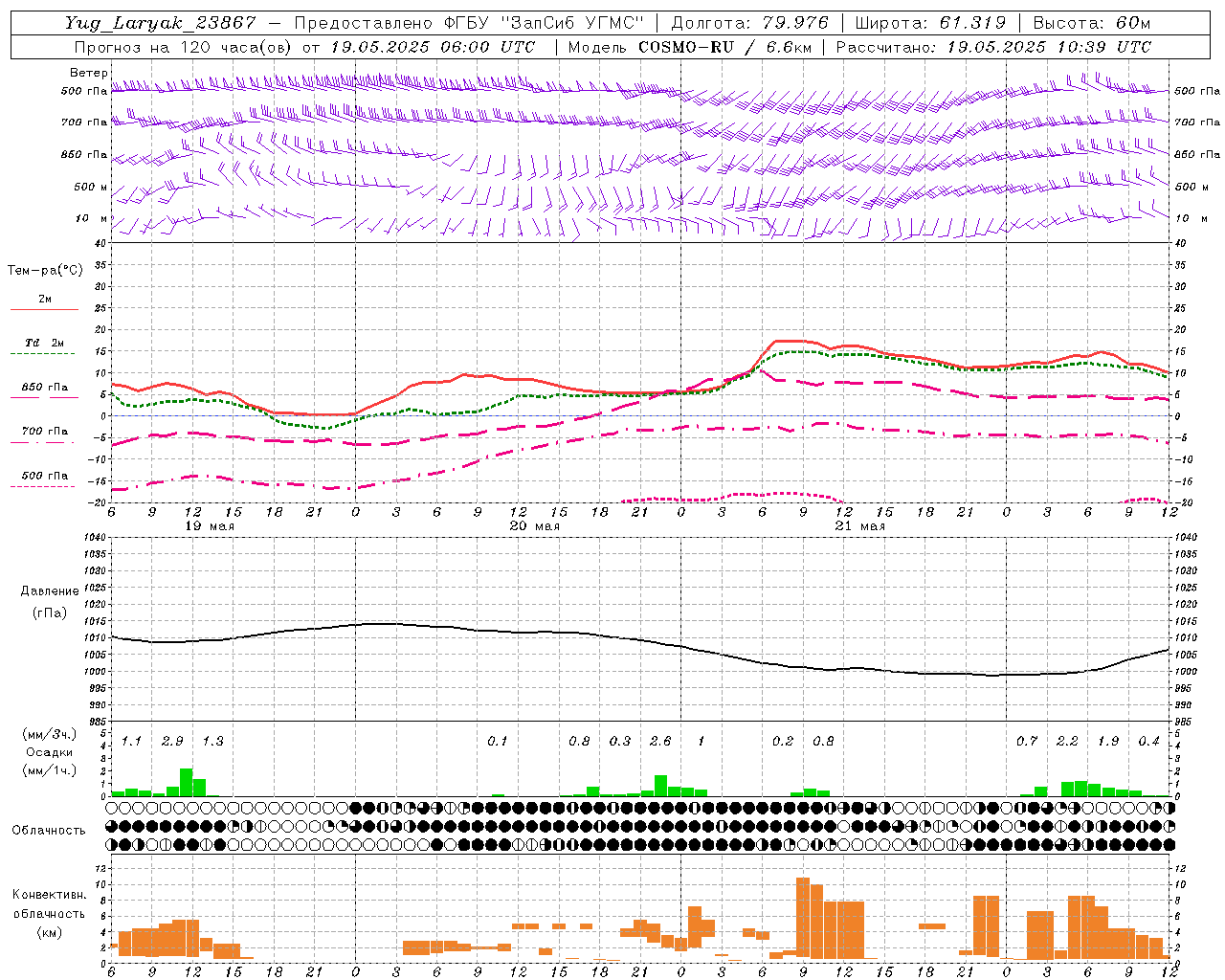Select the 700 гПа temperature legend entry
Image resolution: width=1225 pixels, height=980 pixels.
[44, 432]
